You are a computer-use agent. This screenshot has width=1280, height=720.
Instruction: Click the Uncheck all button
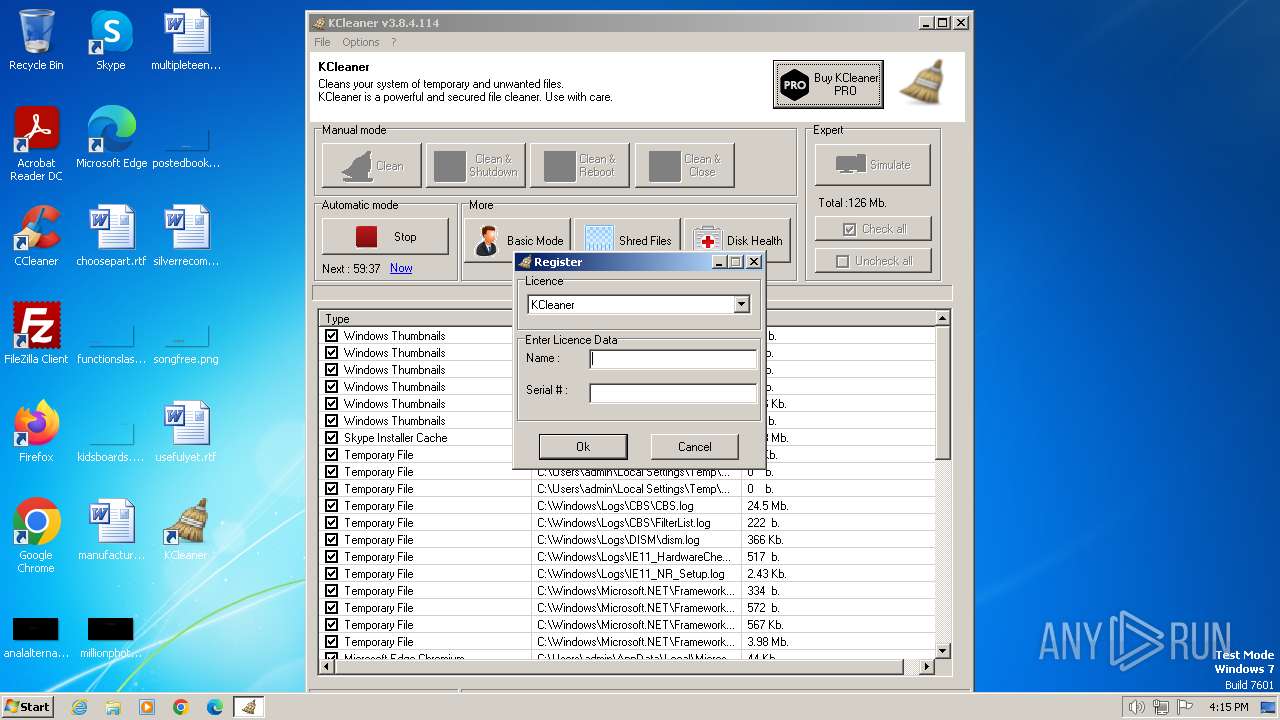coord(873,261)
